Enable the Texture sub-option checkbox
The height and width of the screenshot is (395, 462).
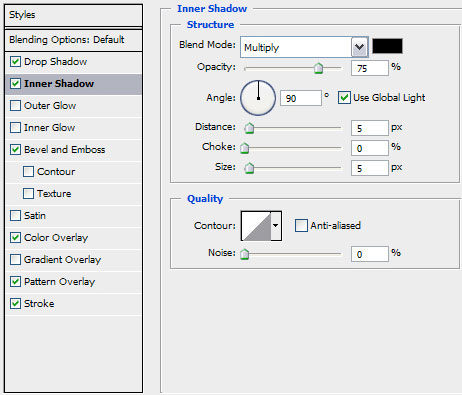tap(28, 194)
